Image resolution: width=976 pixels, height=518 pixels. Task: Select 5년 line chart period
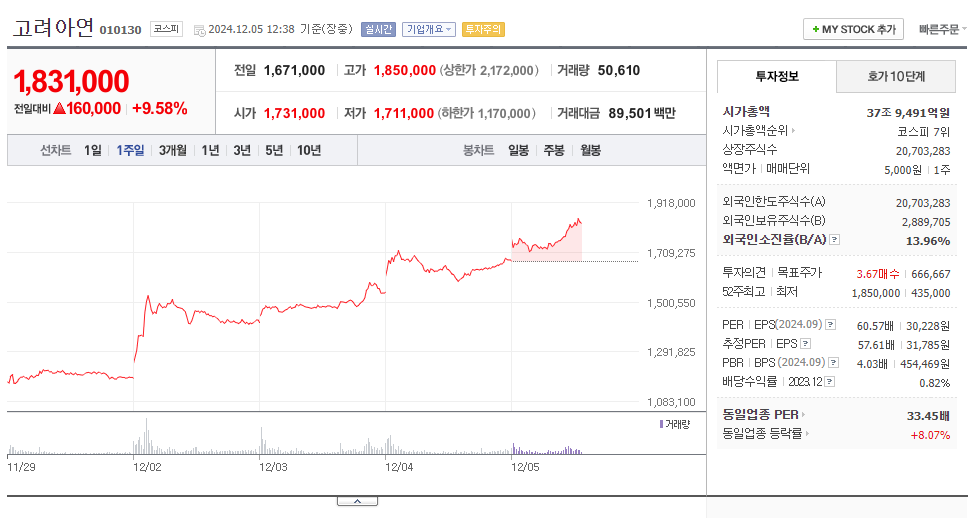[x=274, y=150]
